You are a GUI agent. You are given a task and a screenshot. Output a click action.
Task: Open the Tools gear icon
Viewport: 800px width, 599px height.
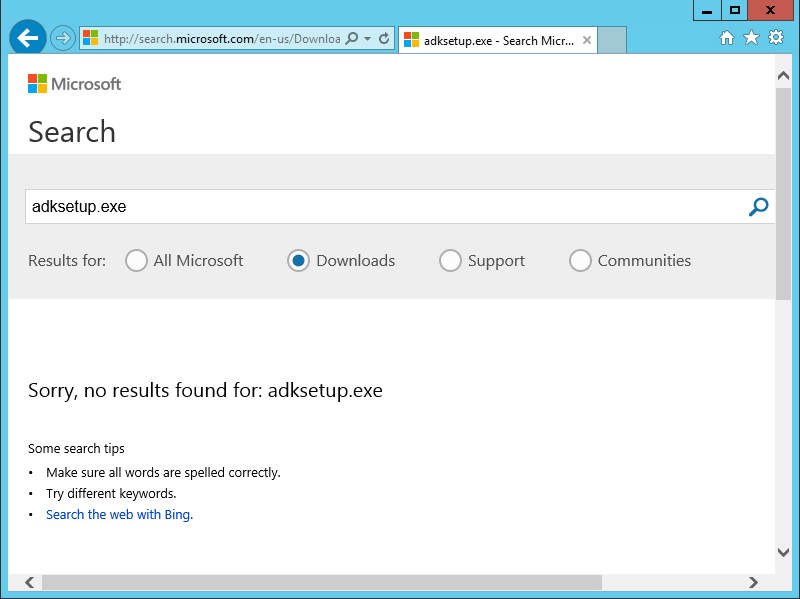[x=775, y=38]
